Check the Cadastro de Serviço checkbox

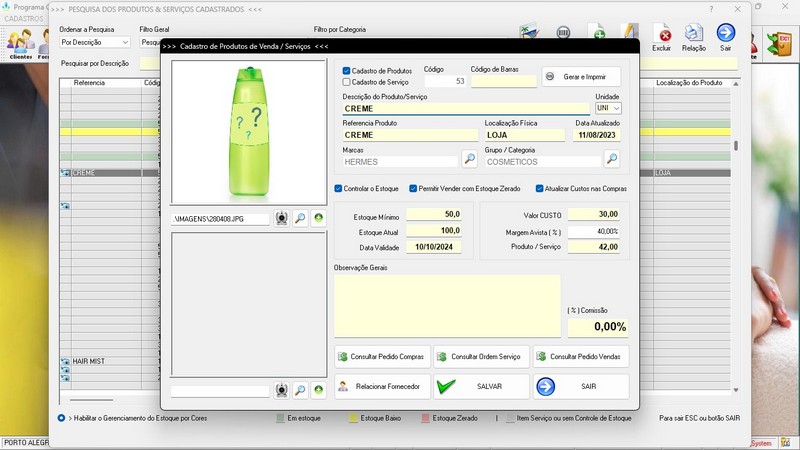[346, 82]
